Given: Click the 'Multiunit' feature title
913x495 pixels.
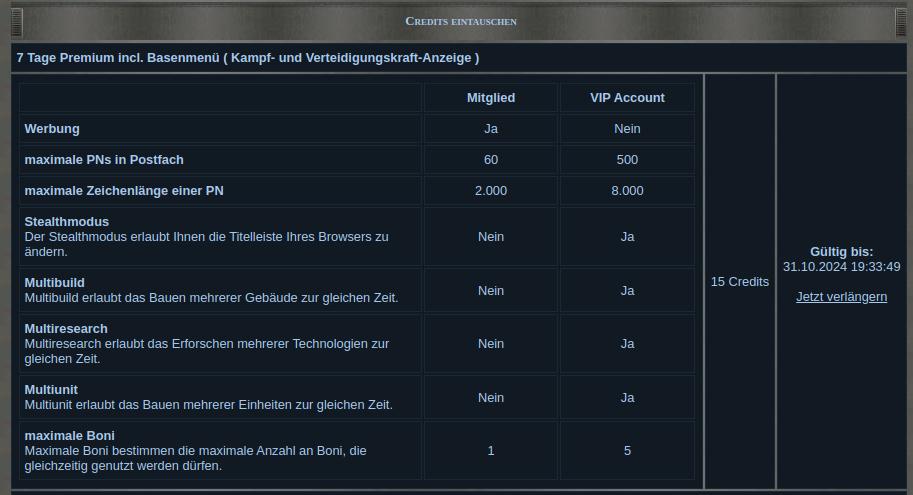Looking at the screenshot, I should [51, 390].
